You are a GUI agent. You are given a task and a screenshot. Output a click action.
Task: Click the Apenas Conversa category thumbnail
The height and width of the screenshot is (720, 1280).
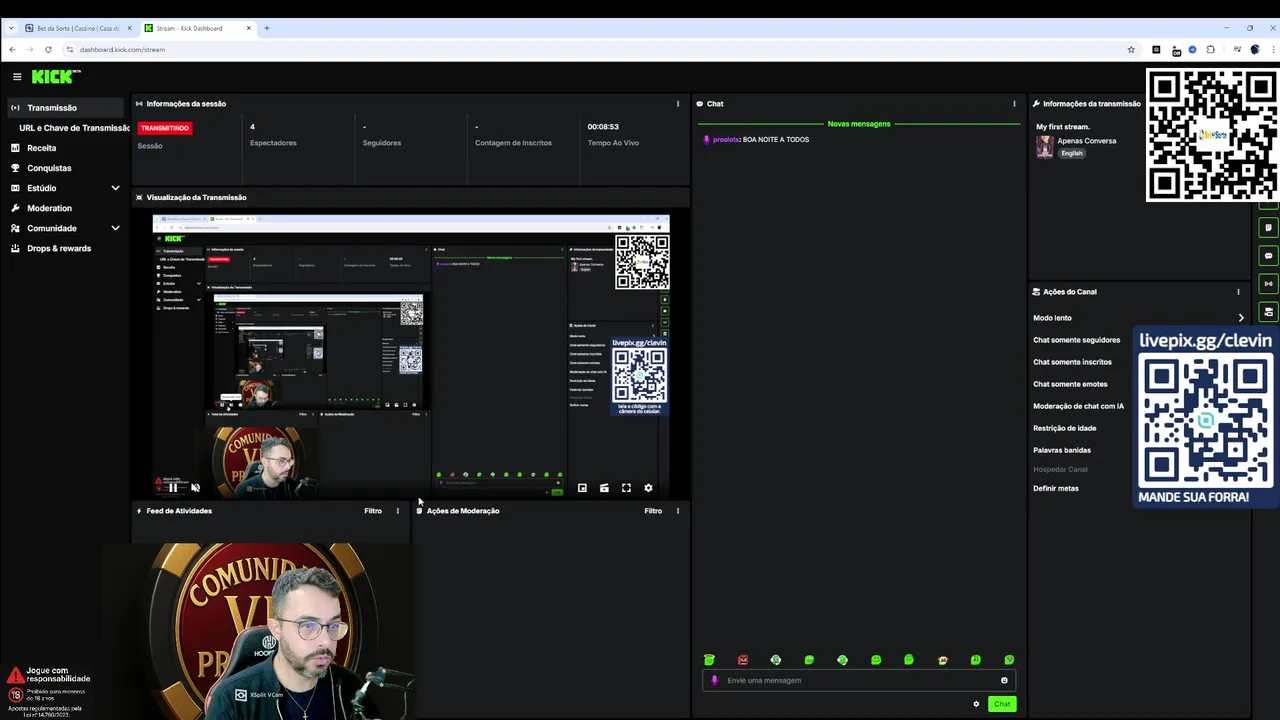pos(1045,147)
